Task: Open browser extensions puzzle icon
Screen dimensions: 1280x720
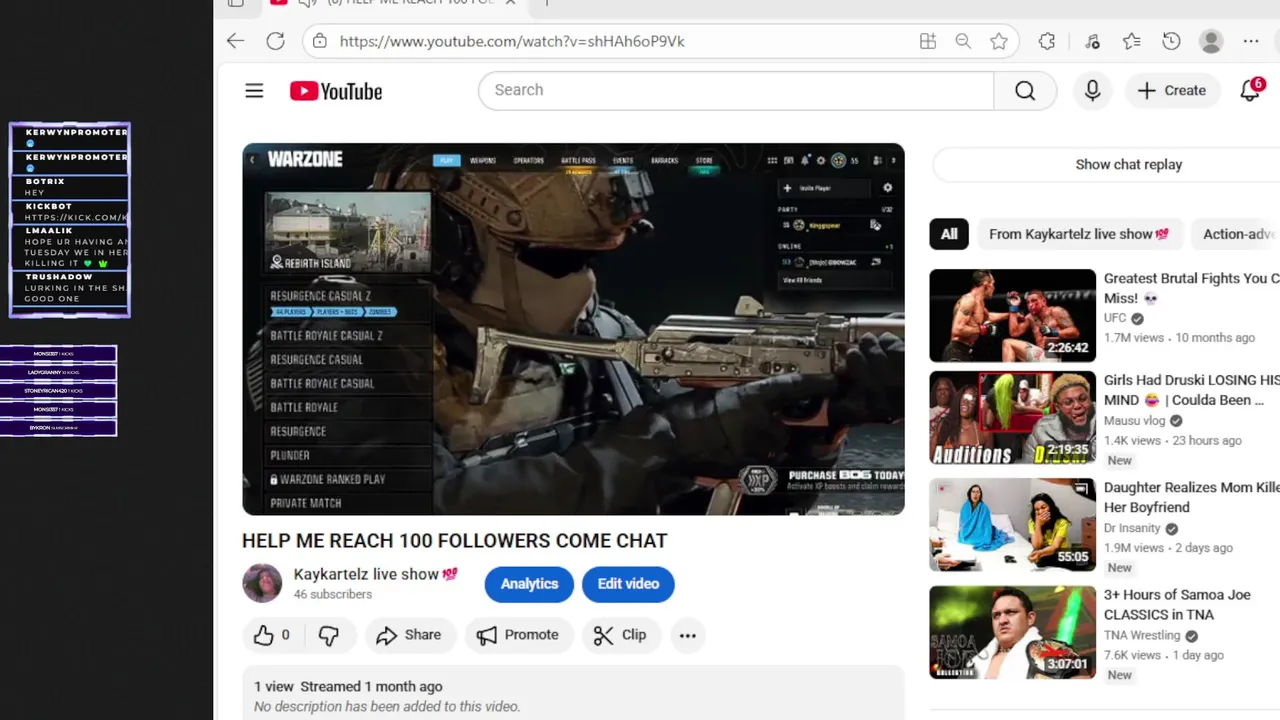Action: (1047, 41)
